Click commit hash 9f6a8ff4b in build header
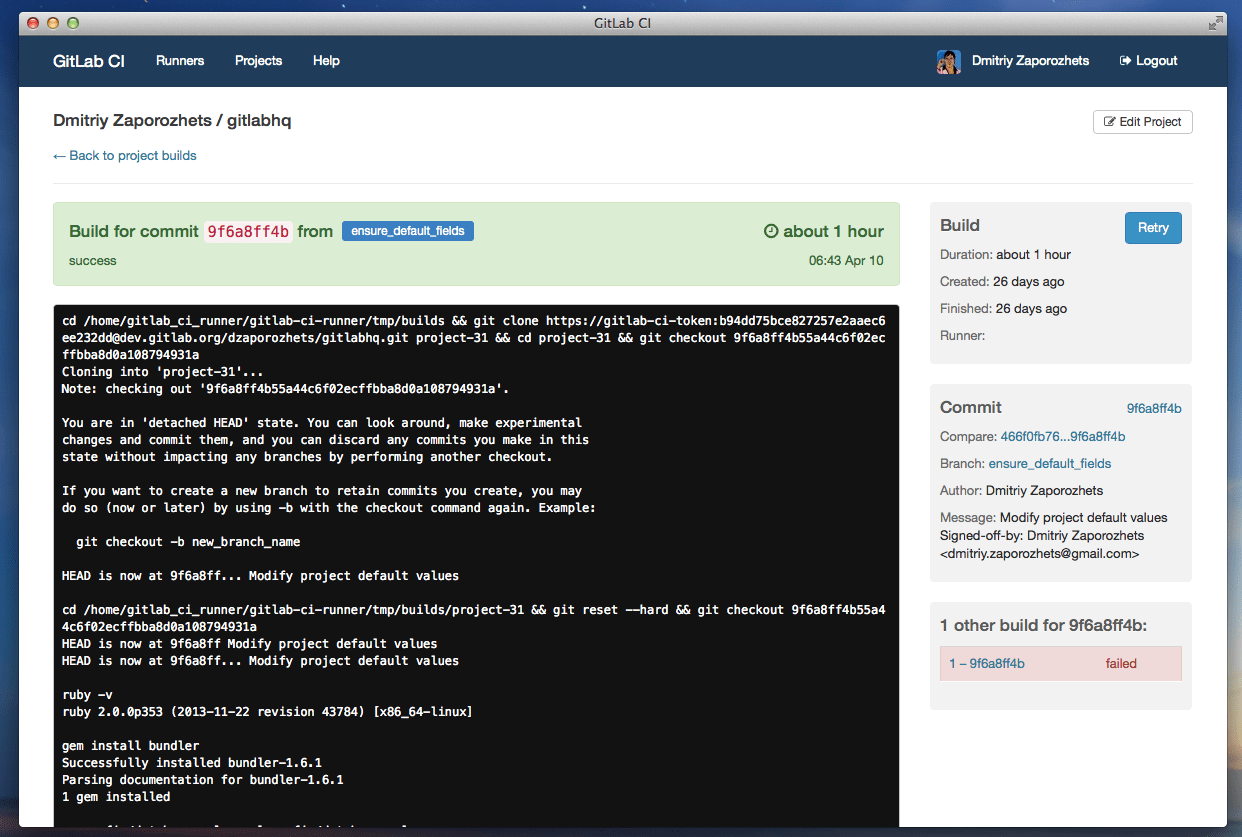The image size is (1242, 837). tap(248, 232)
